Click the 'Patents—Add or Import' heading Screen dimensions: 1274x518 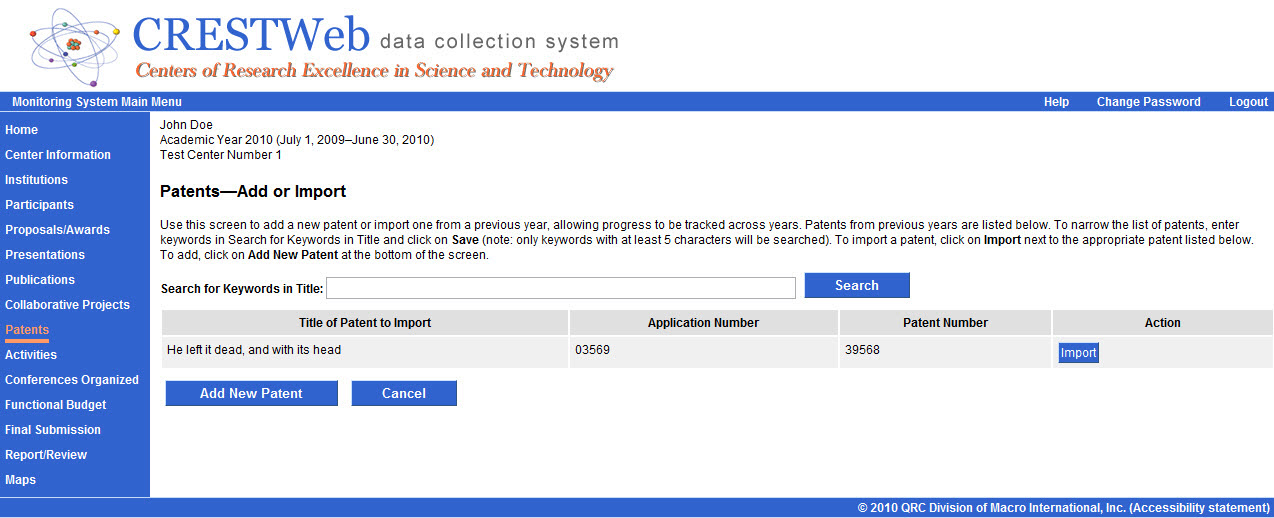[x=253, y=191]
